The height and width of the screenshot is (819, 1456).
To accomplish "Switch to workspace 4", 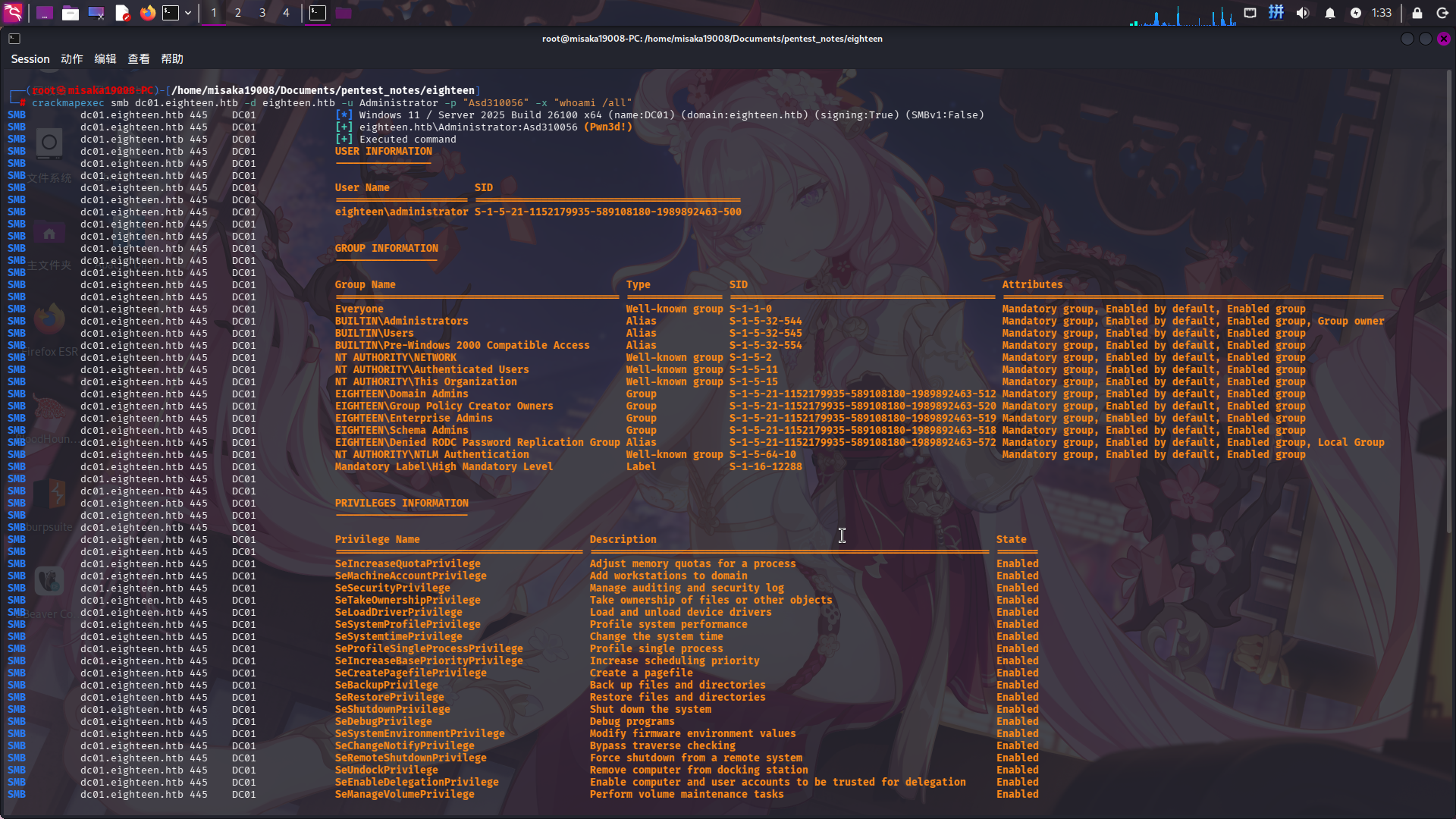I will pyautogui.click(x=286, y=13).
